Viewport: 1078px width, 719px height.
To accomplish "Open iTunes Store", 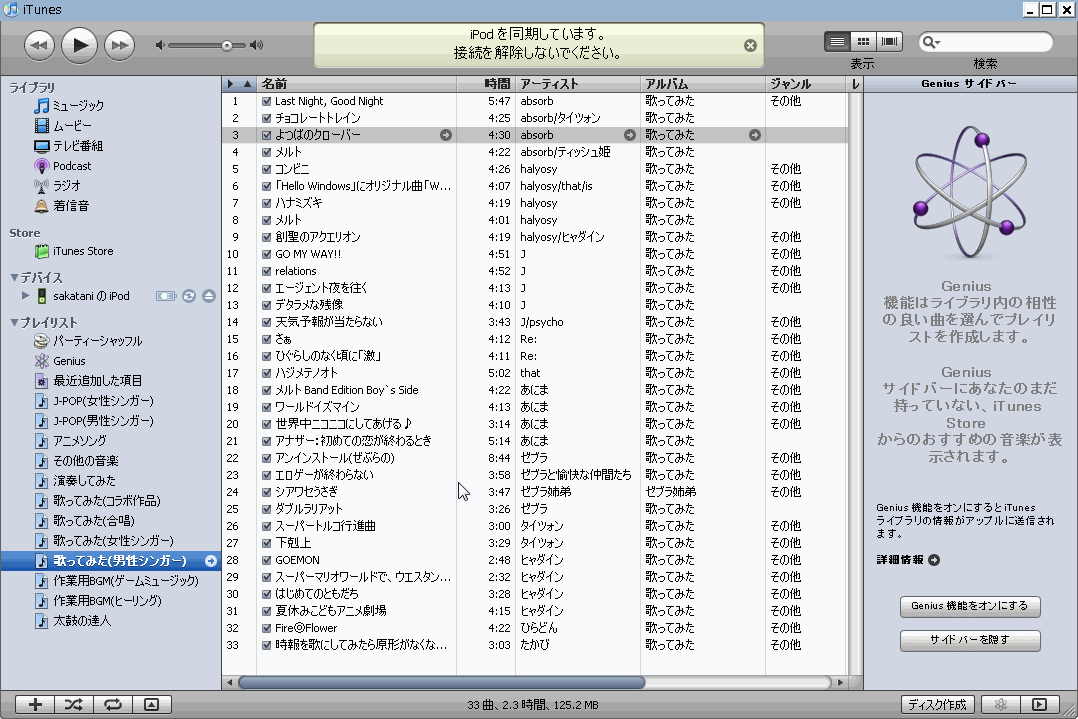I will (74, 252).
